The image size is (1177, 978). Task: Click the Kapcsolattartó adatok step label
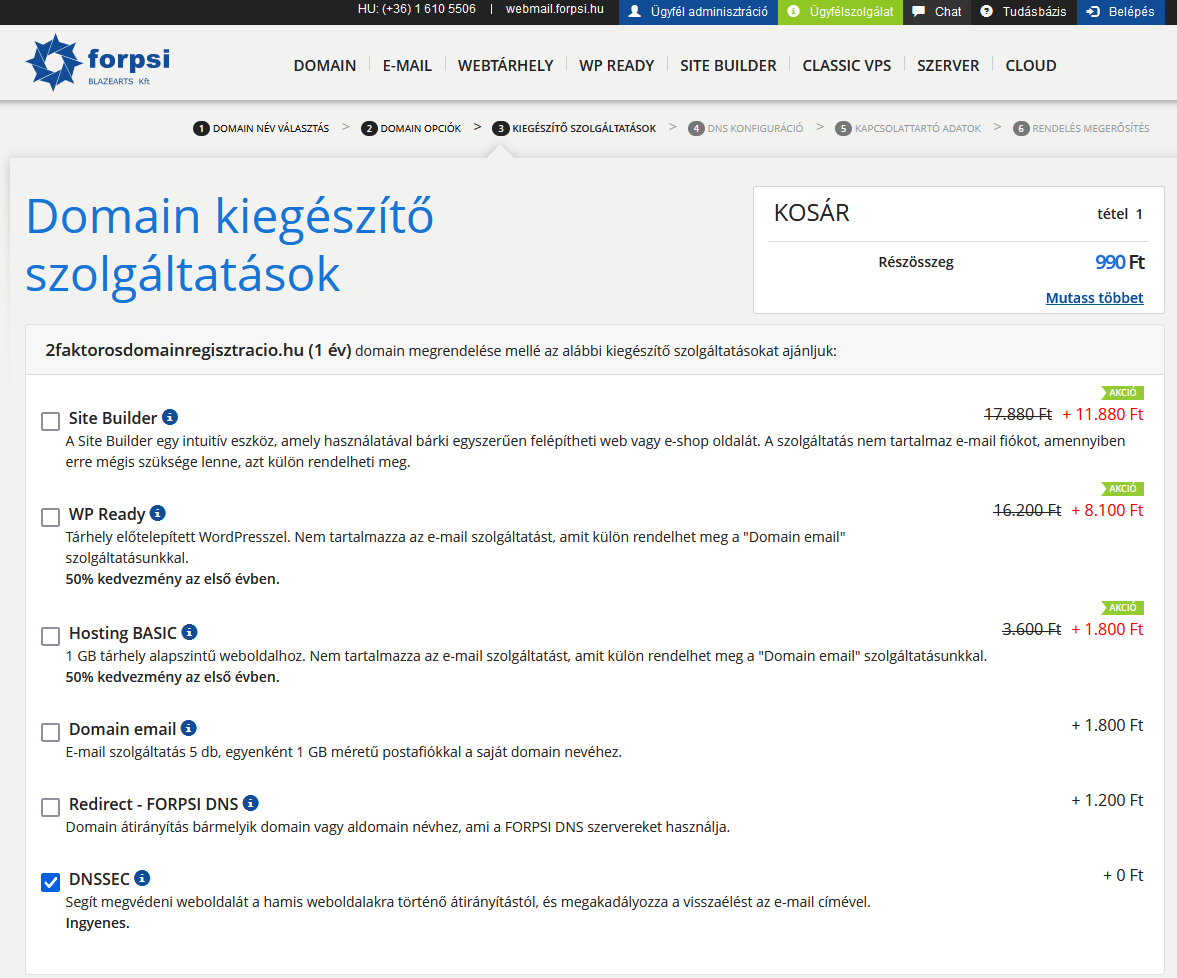point(918,128)
